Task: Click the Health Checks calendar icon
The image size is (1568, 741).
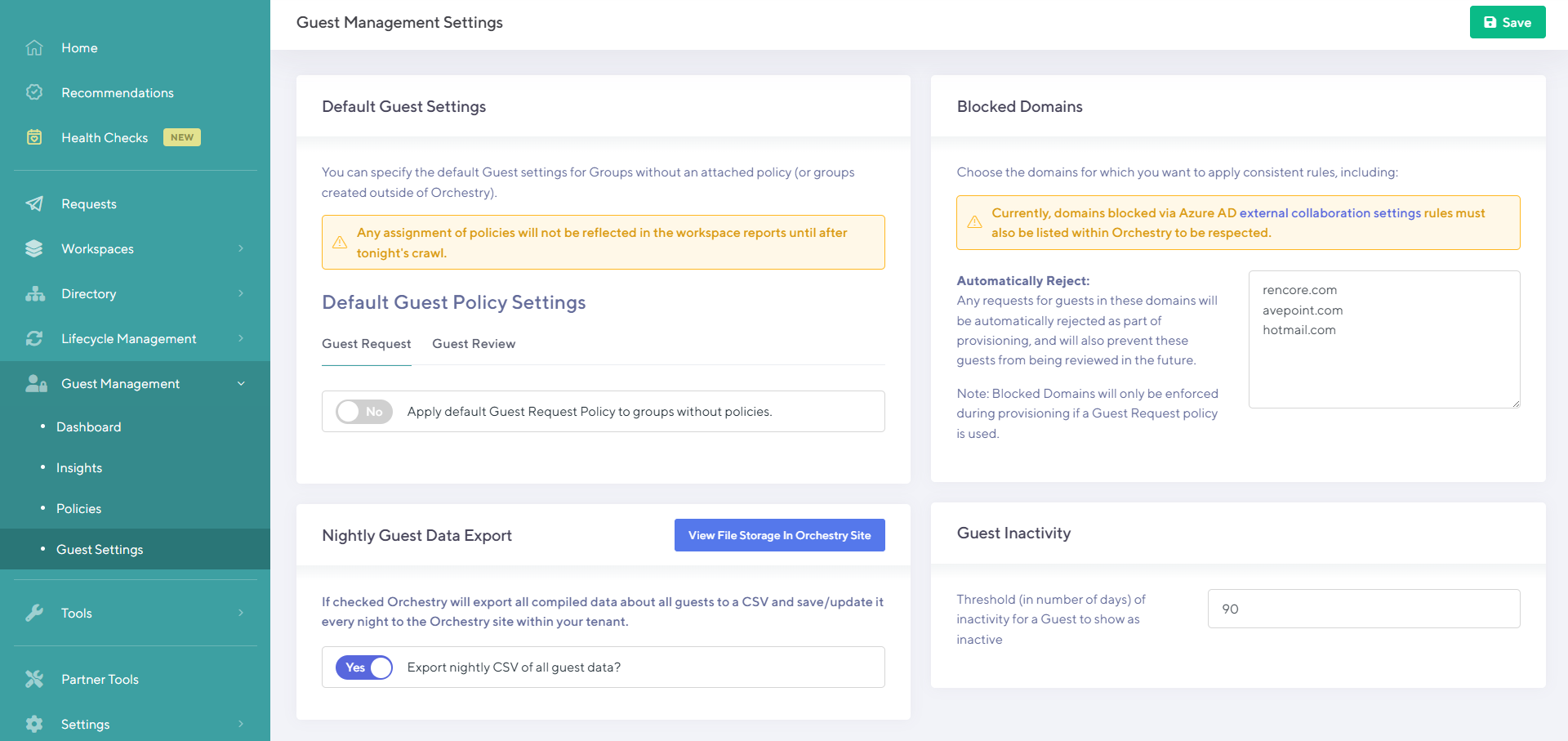Action: [x=34, y=137]
